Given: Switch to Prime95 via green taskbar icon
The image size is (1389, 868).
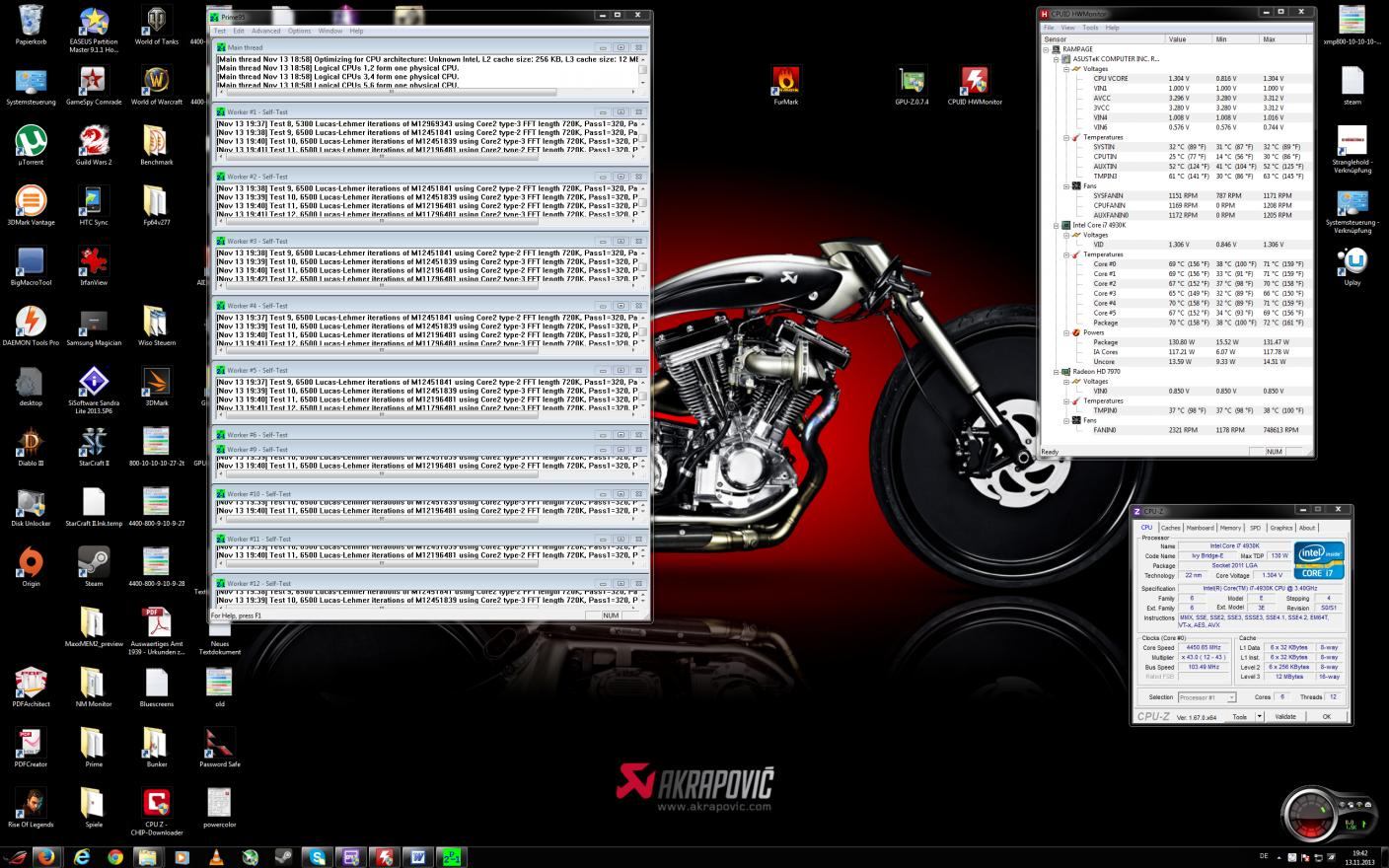Looking at the screenshot, I should (451, 857).
